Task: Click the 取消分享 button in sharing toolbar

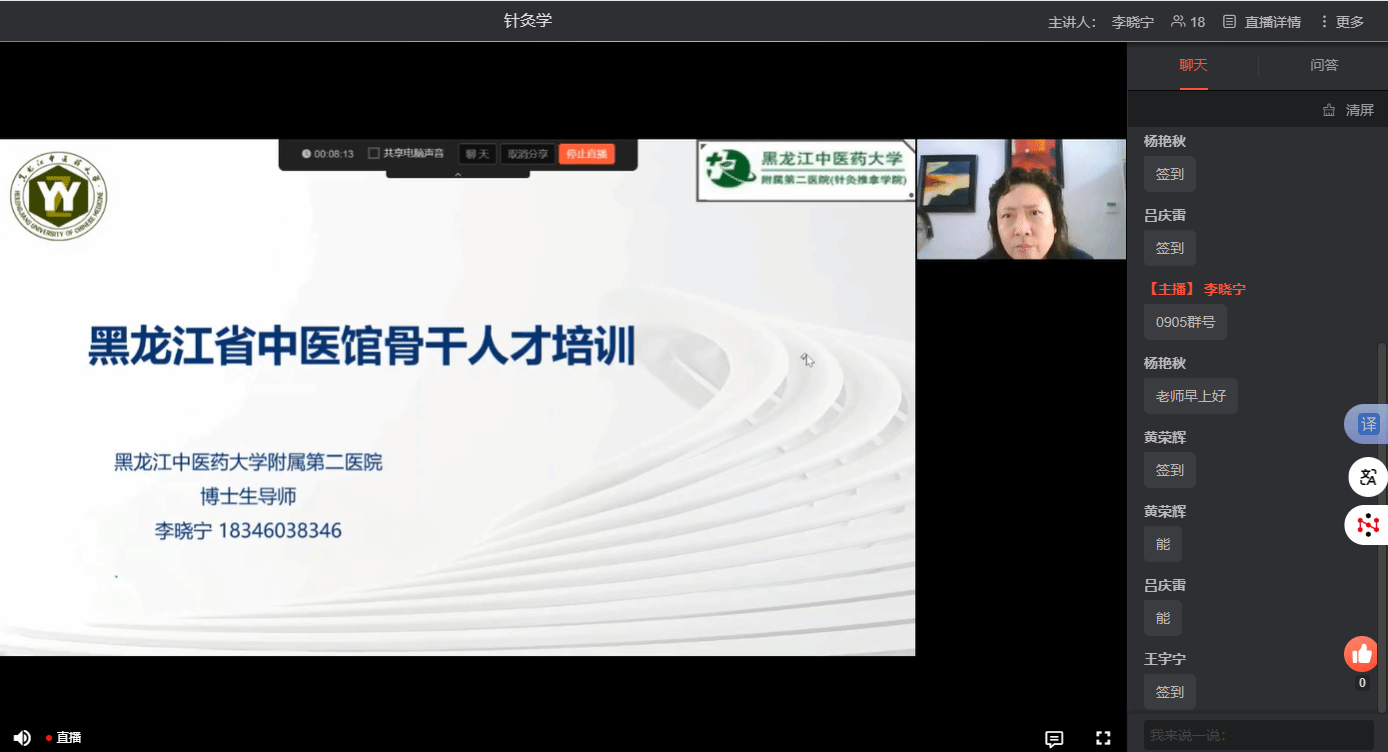Action: click(527, 154)
